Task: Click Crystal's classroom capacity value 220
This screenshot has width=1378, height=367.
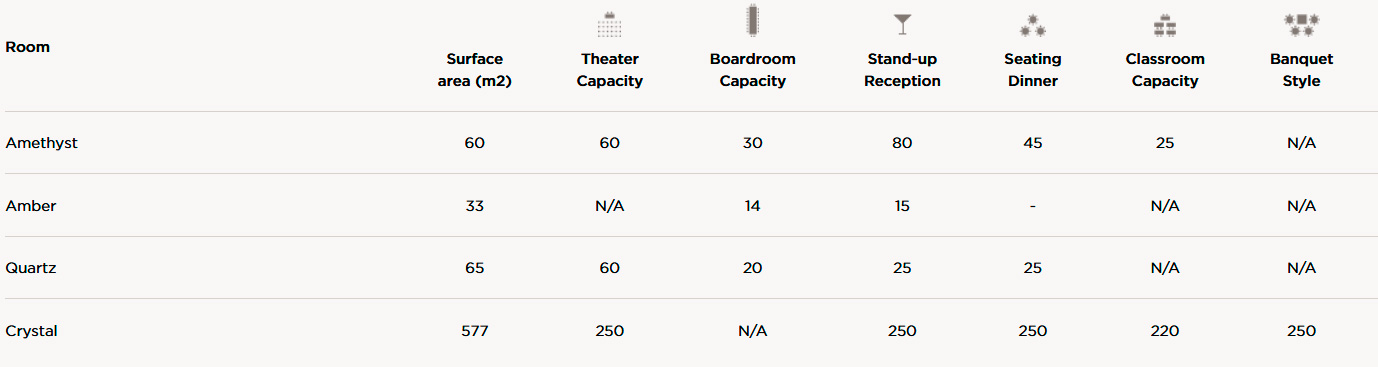Action: [x=1165, y=331]
